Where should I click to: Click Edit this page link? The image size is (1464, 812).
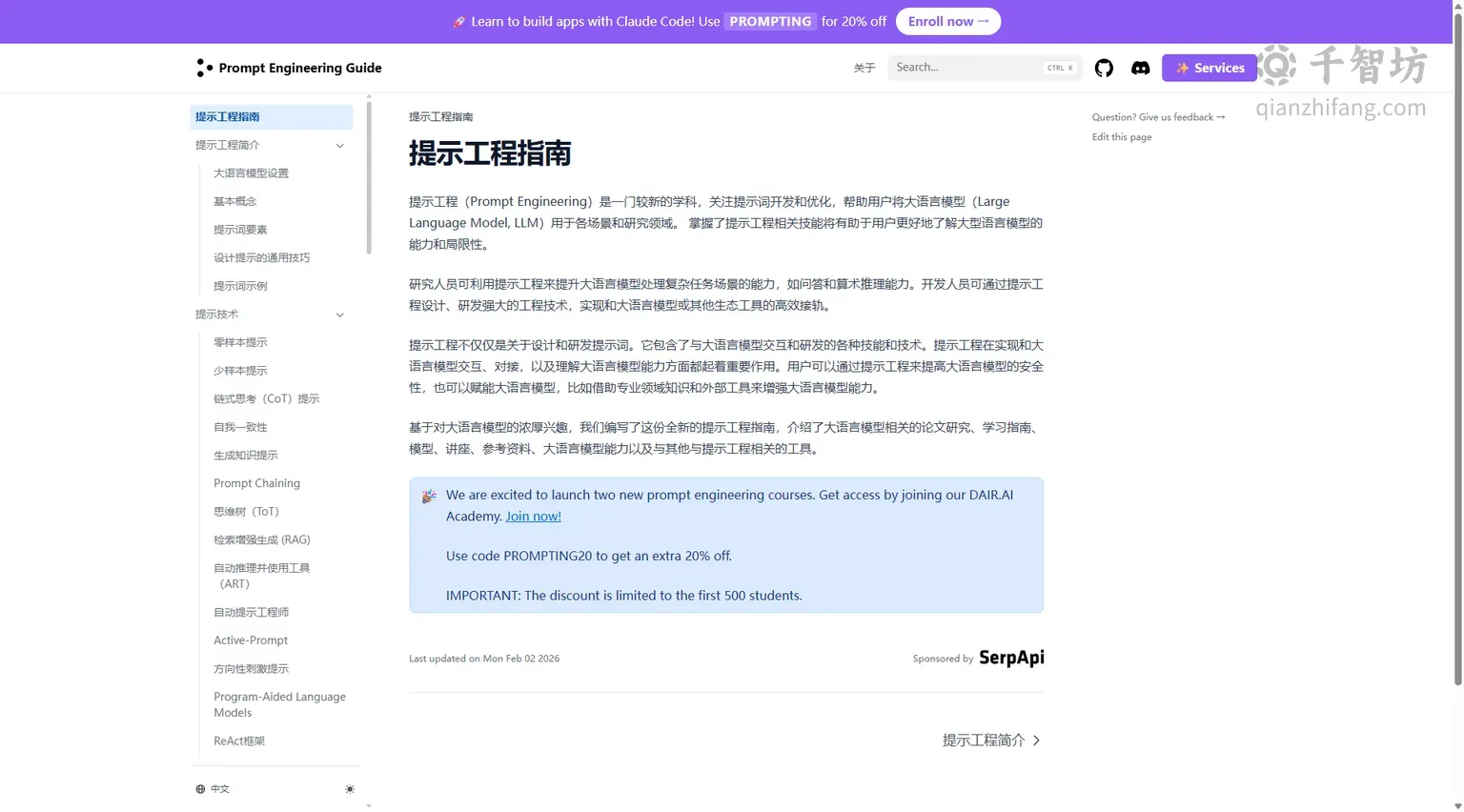(1122, 137)
